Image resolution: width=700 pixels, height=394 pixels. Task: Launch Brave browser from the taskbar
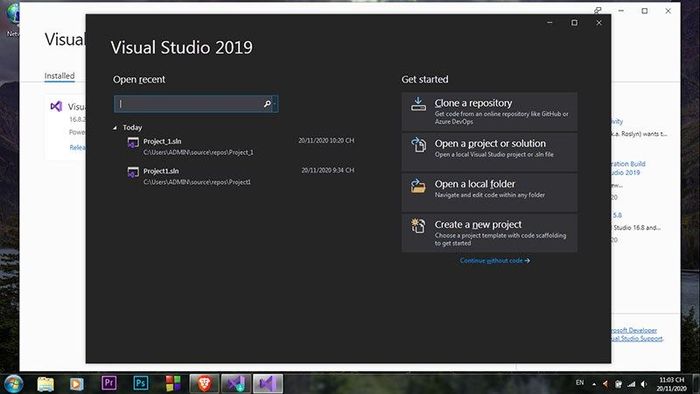coord(204,383)
